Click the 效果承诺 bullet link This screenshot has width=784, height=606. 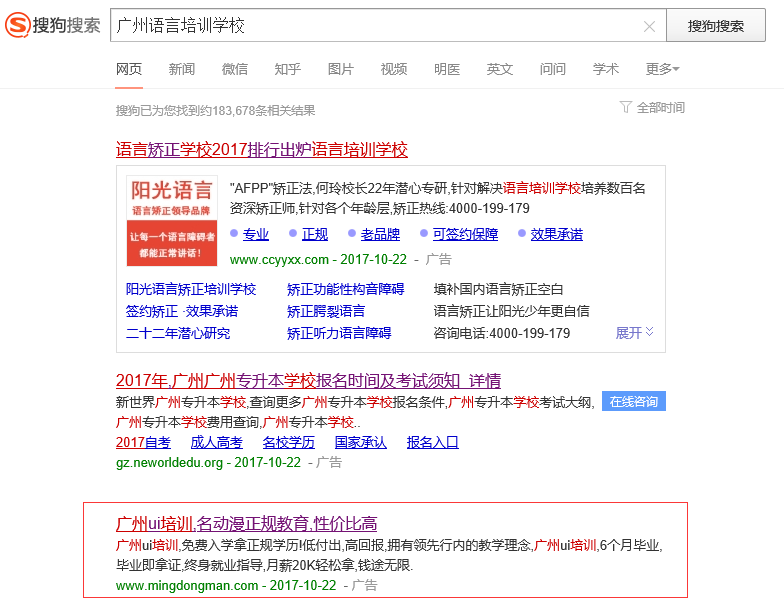click(x=556, y=234)
